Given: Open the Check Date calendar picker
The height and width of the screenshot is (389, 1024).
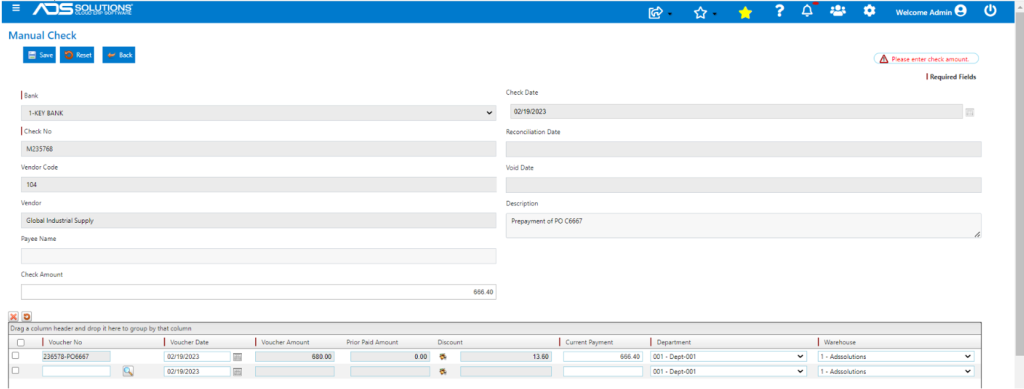Looking at the screenshot, I should (969, 112).
